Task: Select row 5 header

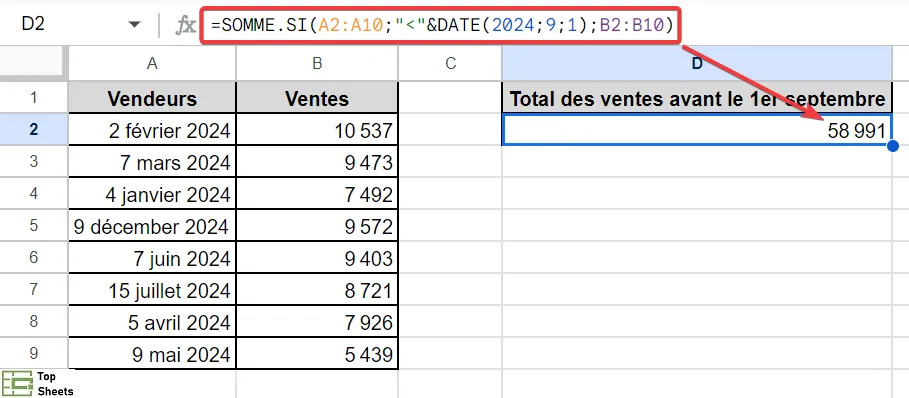Action: [34, 225]
